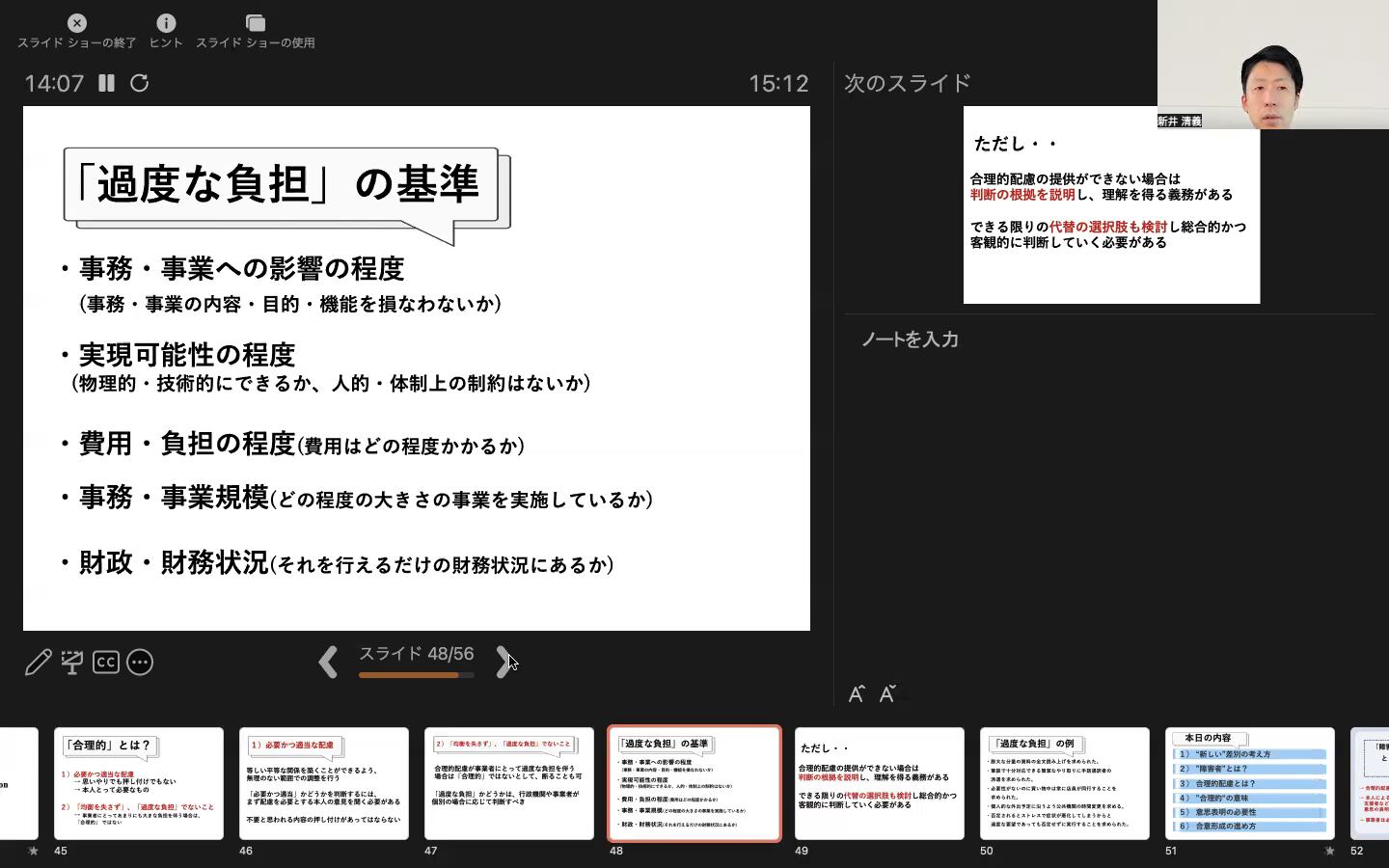Click the laser pointer presenter icon
Viewport: 1389px width, 868px height.
72,663
